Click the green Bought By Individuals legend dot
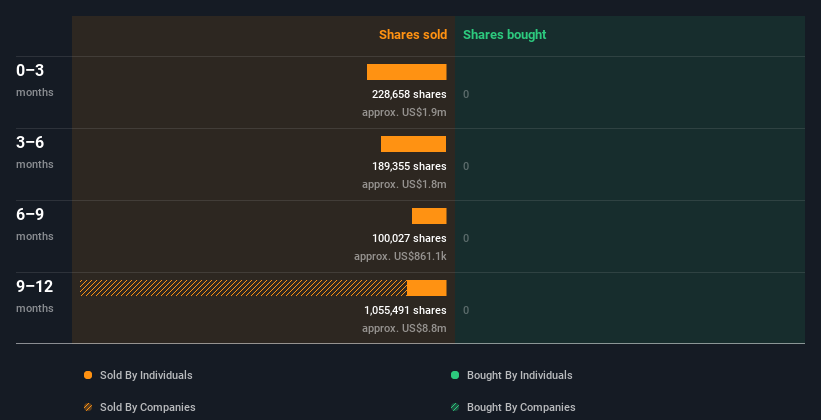The width and height of the screenshot is (821, 420). click(455, 375)
